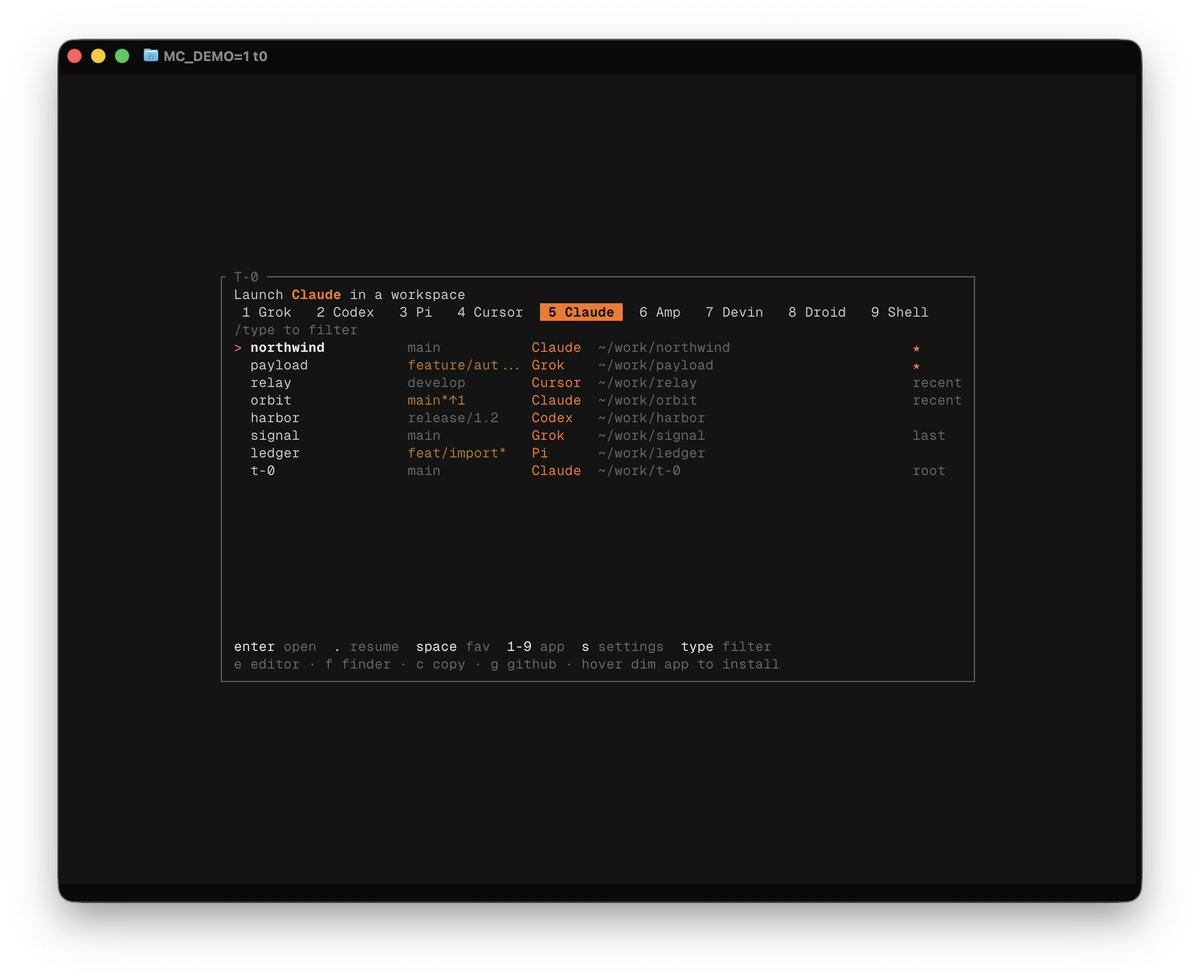The image size is (1200, 979).
Task: Toggle favorite star on payload row
Action: [916, 366]
